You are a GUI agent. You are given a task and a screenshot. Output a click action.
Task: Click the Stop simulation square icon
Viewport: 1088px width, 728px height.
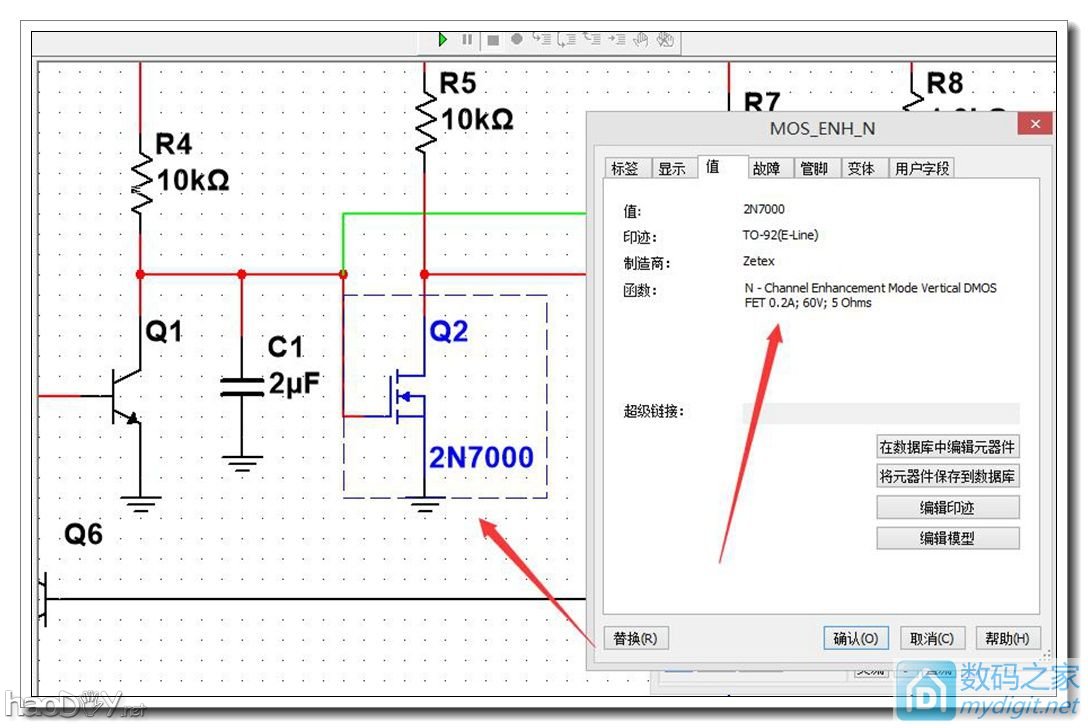(492, 40)
